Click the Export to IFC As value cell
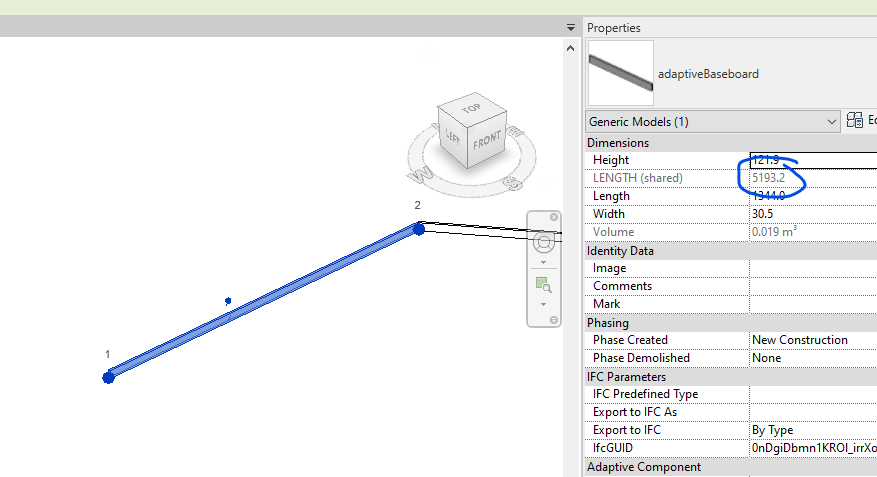 point(813,412)
